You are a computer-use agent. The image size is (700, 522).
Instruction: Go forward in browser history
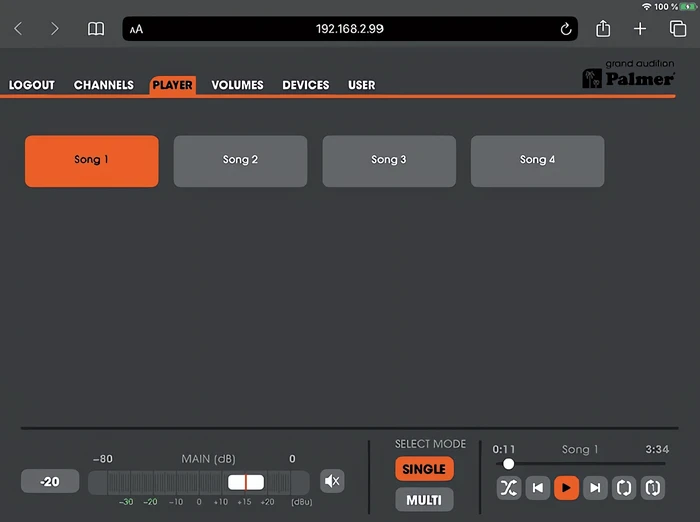tap(54, 29)
